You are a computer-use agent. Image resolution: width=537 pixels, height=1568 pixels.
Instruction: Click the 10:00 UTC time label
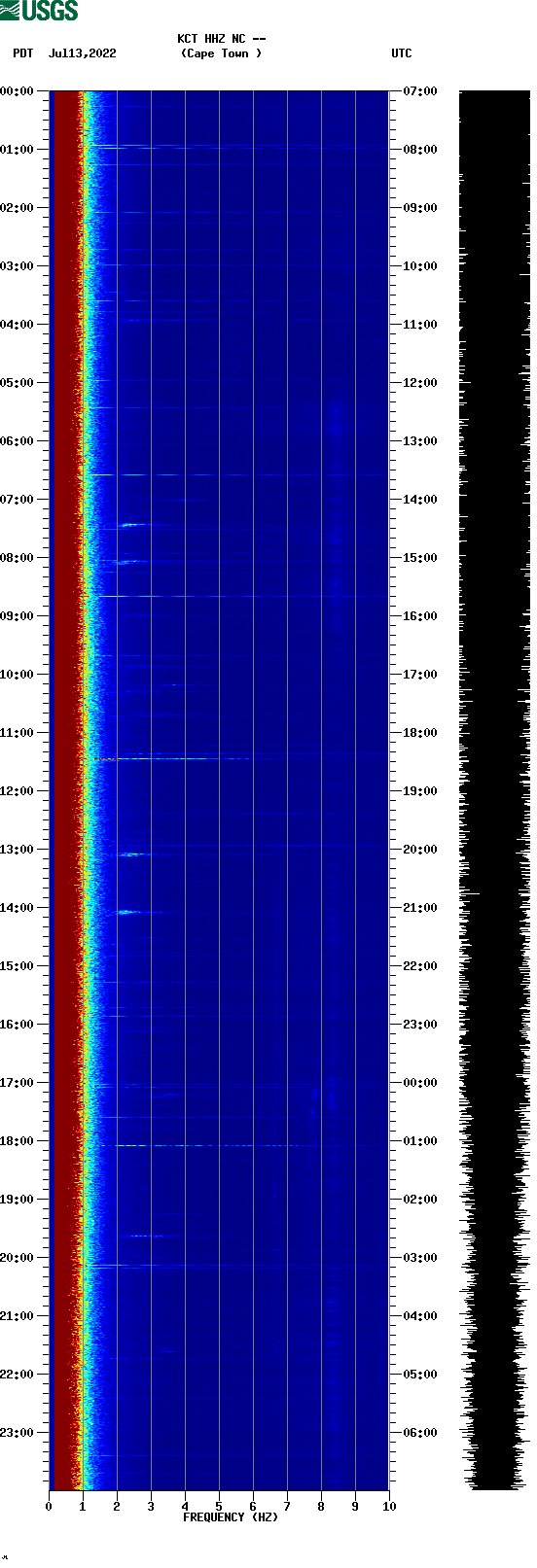click(420, 266)
